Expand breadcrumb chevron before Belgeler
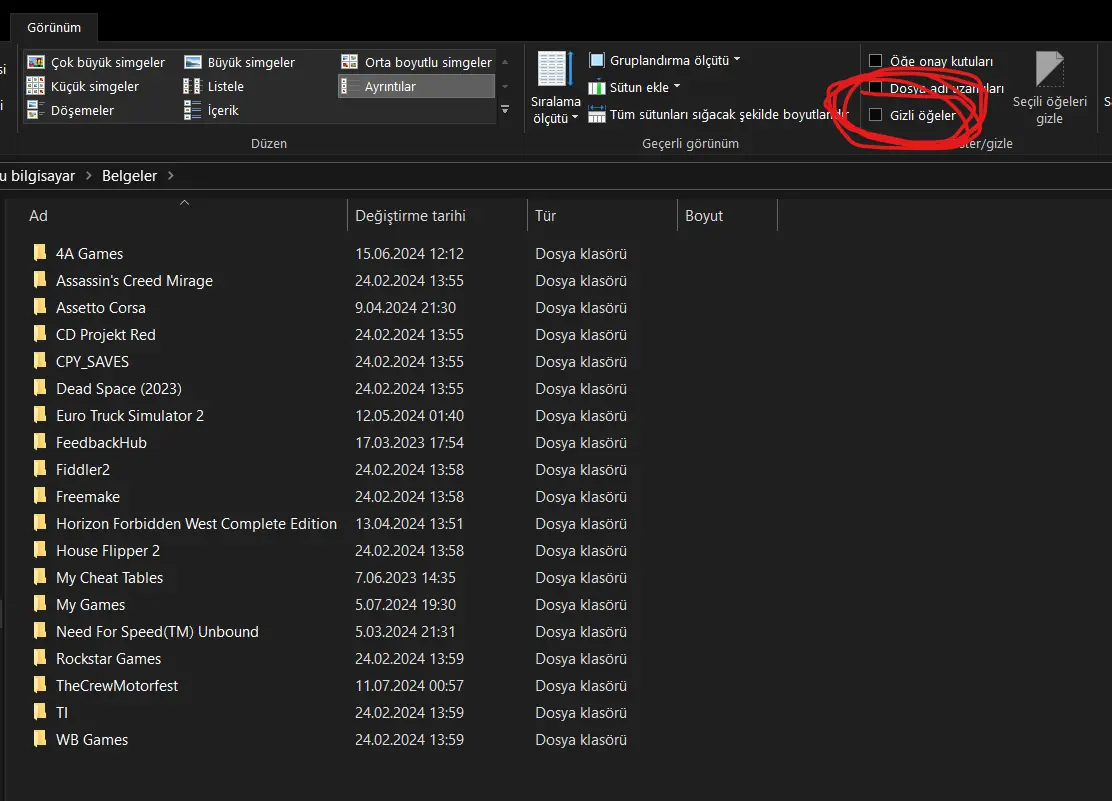 (89, 175)
